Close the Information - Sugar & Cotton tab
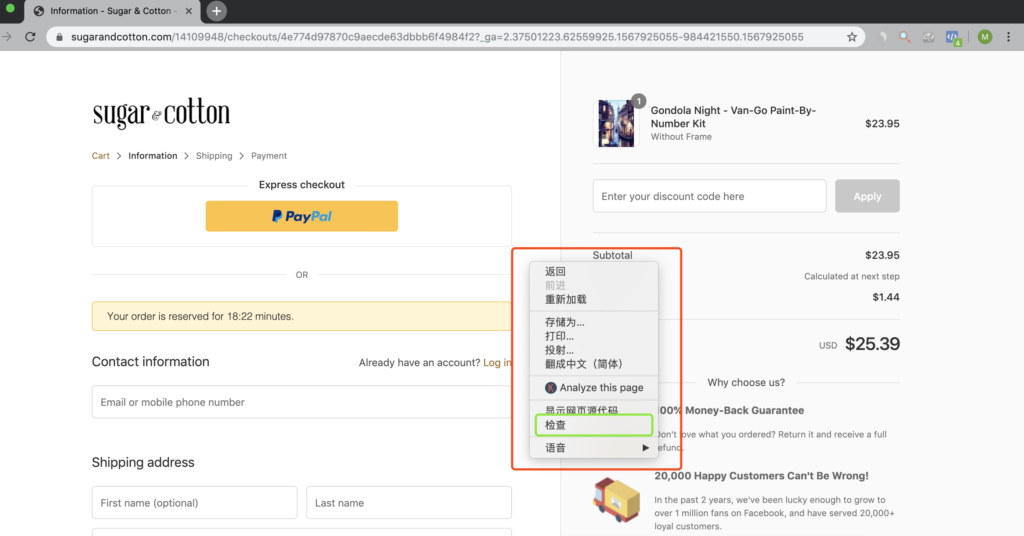 [x=188, y=11]
